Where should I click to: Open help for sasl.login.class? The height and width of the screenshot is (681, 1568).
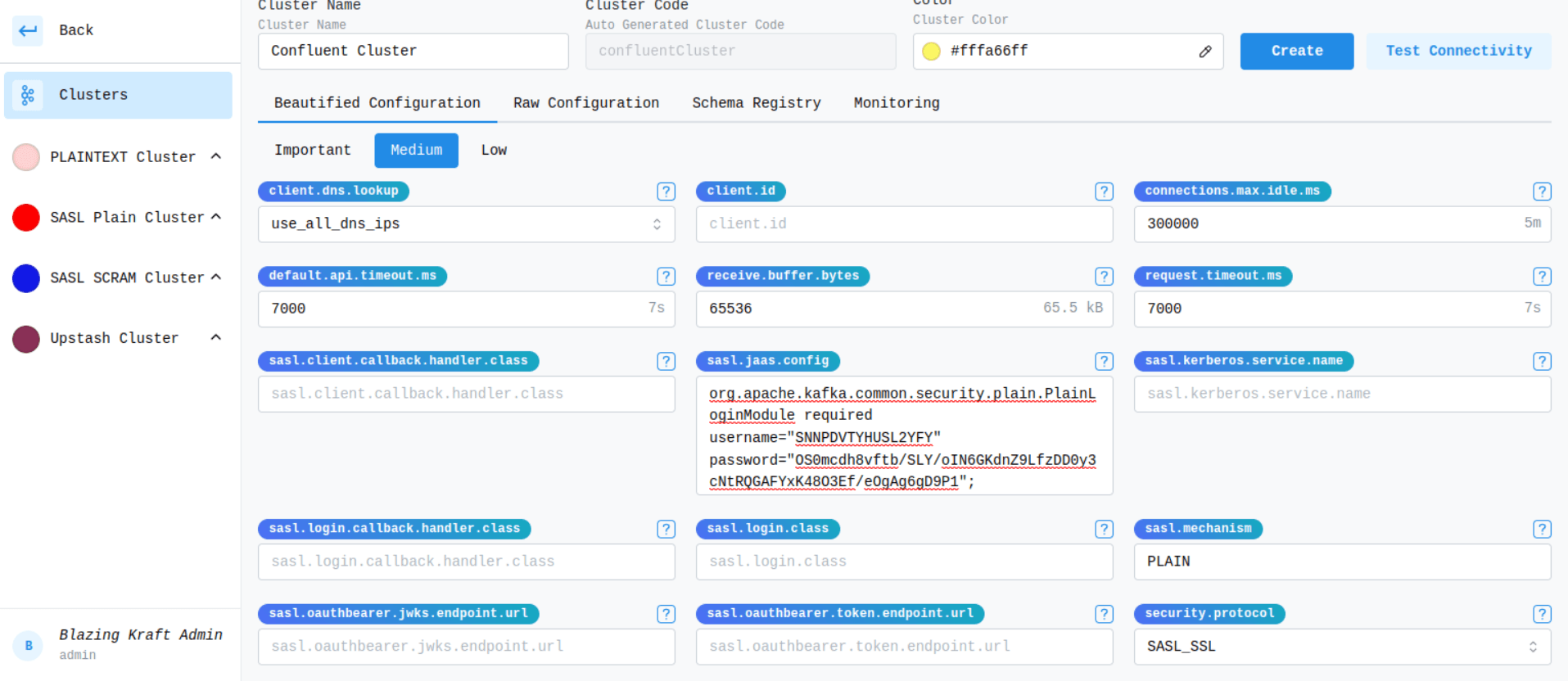pos(1104,529)
